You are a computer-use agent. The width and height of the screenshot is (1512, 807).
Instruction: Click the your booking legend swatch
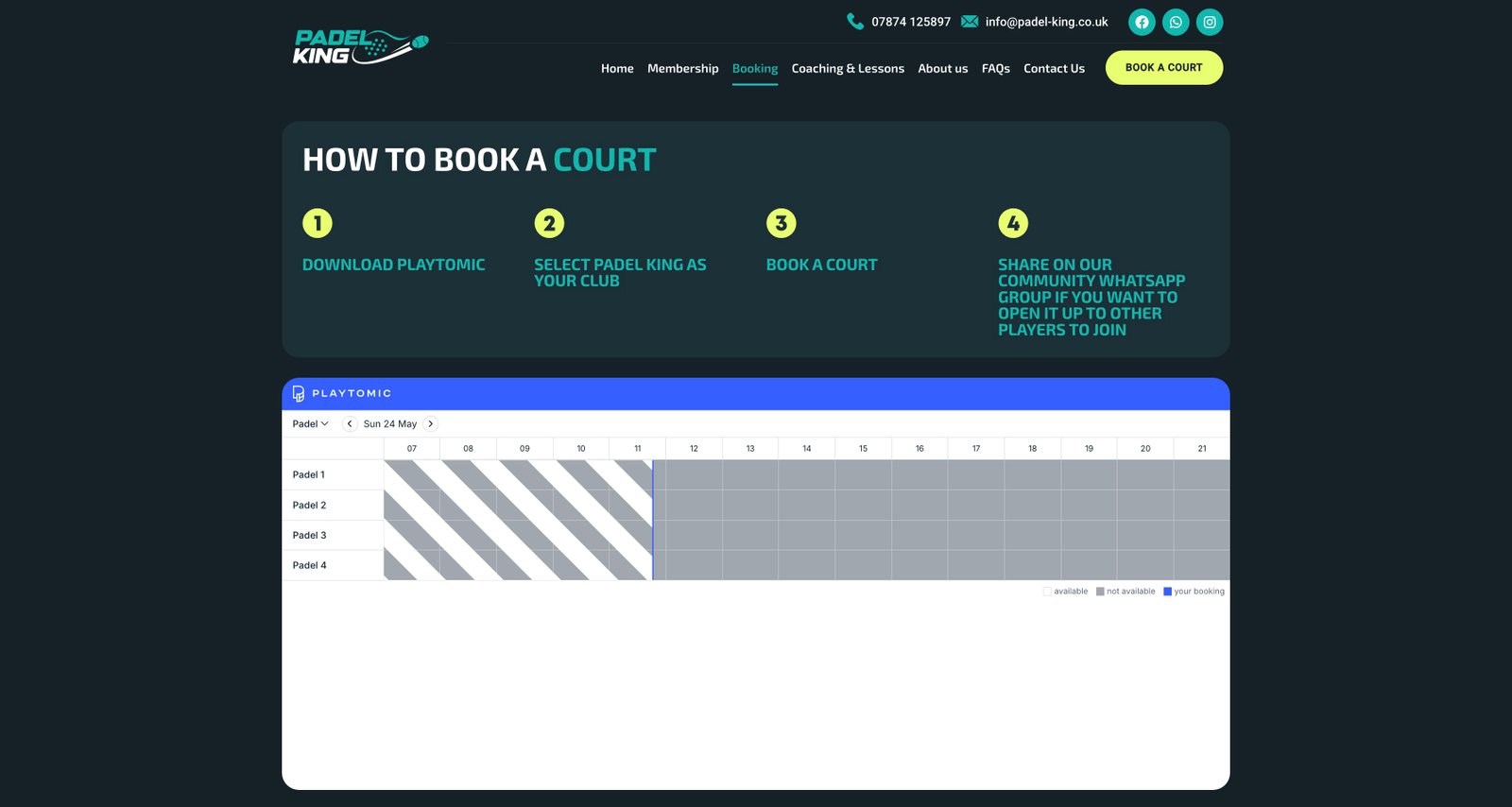[1167, 592]
